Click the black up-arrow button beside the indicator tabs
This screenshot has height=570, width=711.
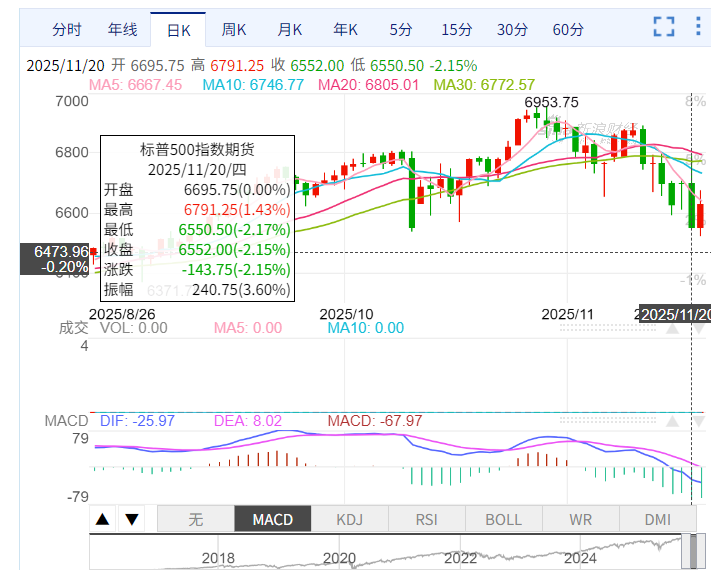tap(103, 519)
